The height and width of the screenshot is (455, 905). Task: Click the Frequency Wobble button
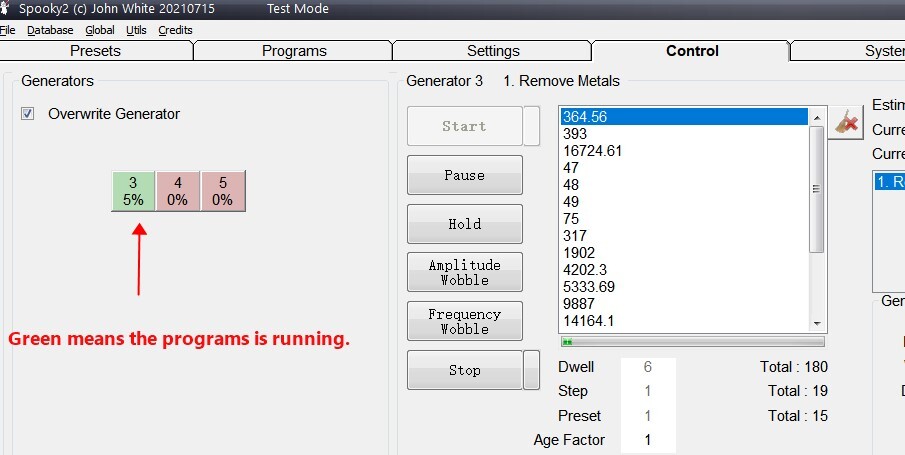[464, 321]
